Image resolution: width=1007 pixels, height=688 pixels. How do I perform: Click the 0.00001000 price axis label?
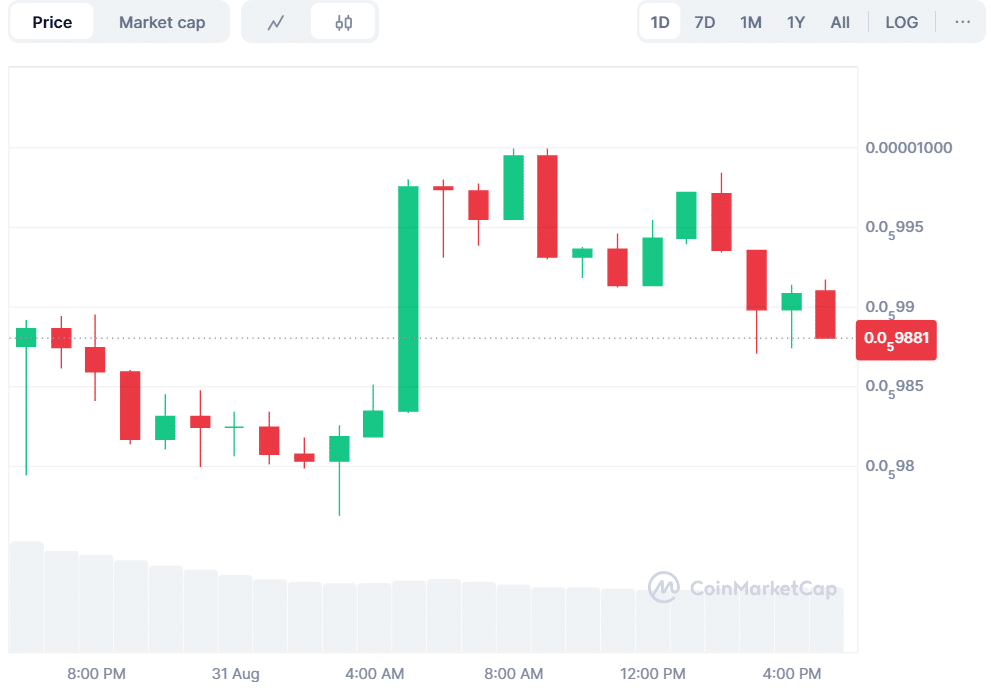(908, 148)
